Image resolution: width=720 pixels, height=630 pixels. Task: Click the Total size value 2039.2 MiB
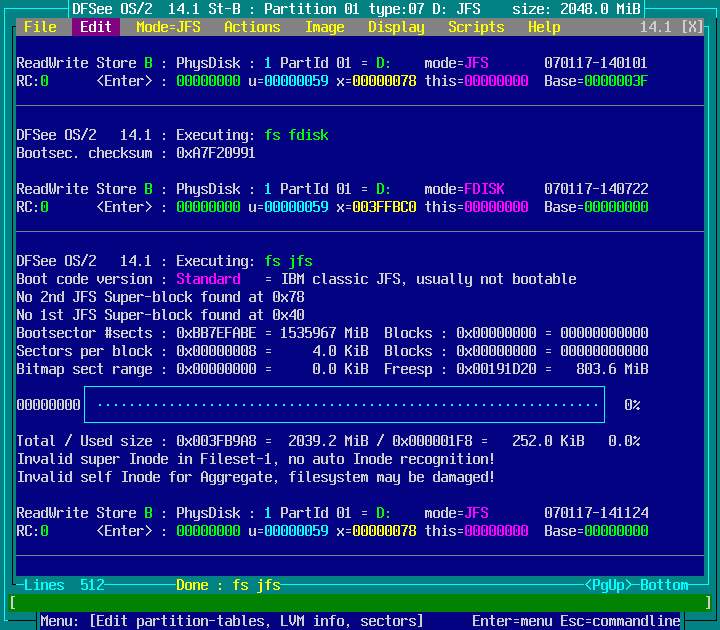(x=328, y=441)
